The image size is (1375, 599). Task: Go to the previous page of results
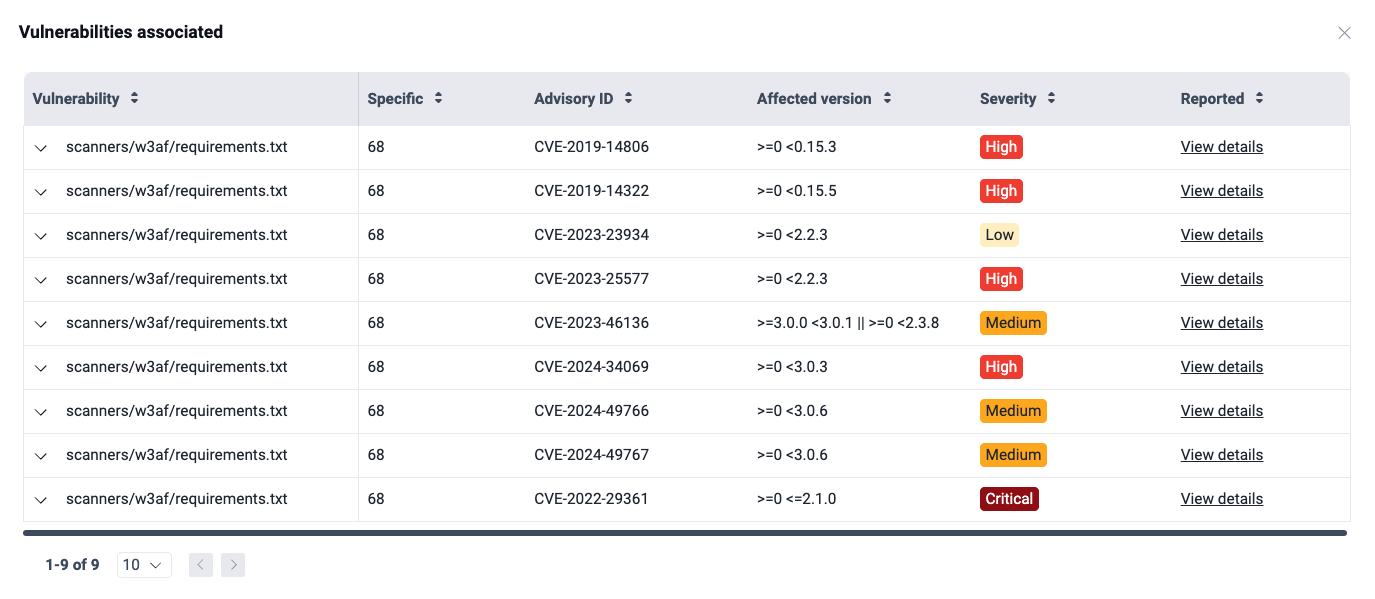click(200, 565)
